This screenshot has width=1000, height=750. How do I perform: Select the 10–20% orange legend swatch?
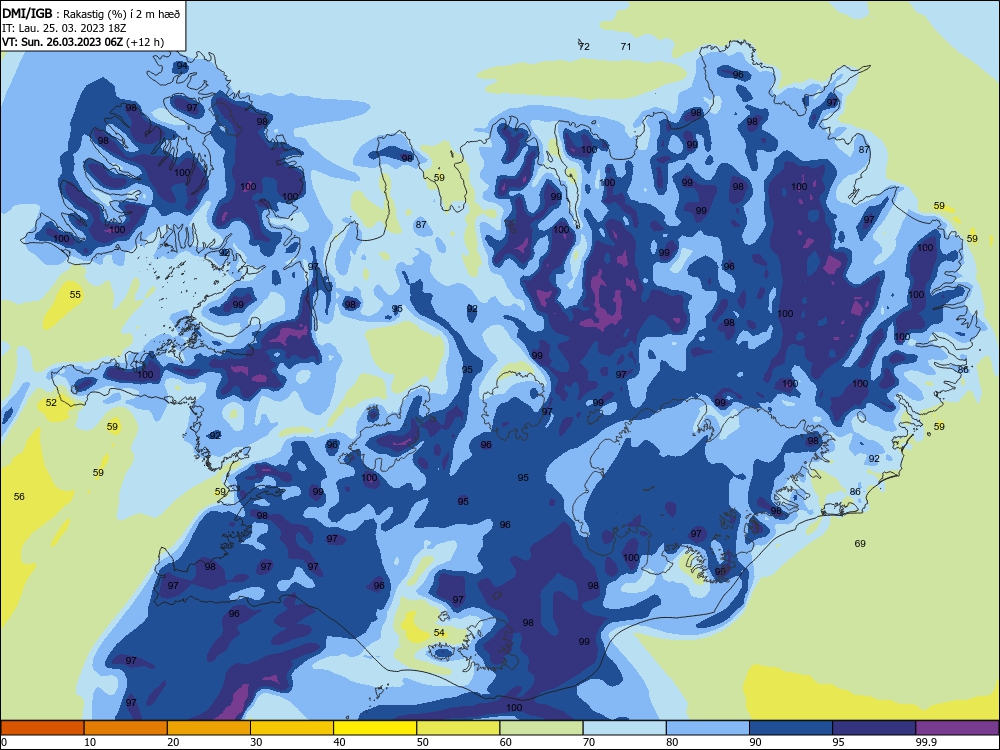[x=126, y=728]
